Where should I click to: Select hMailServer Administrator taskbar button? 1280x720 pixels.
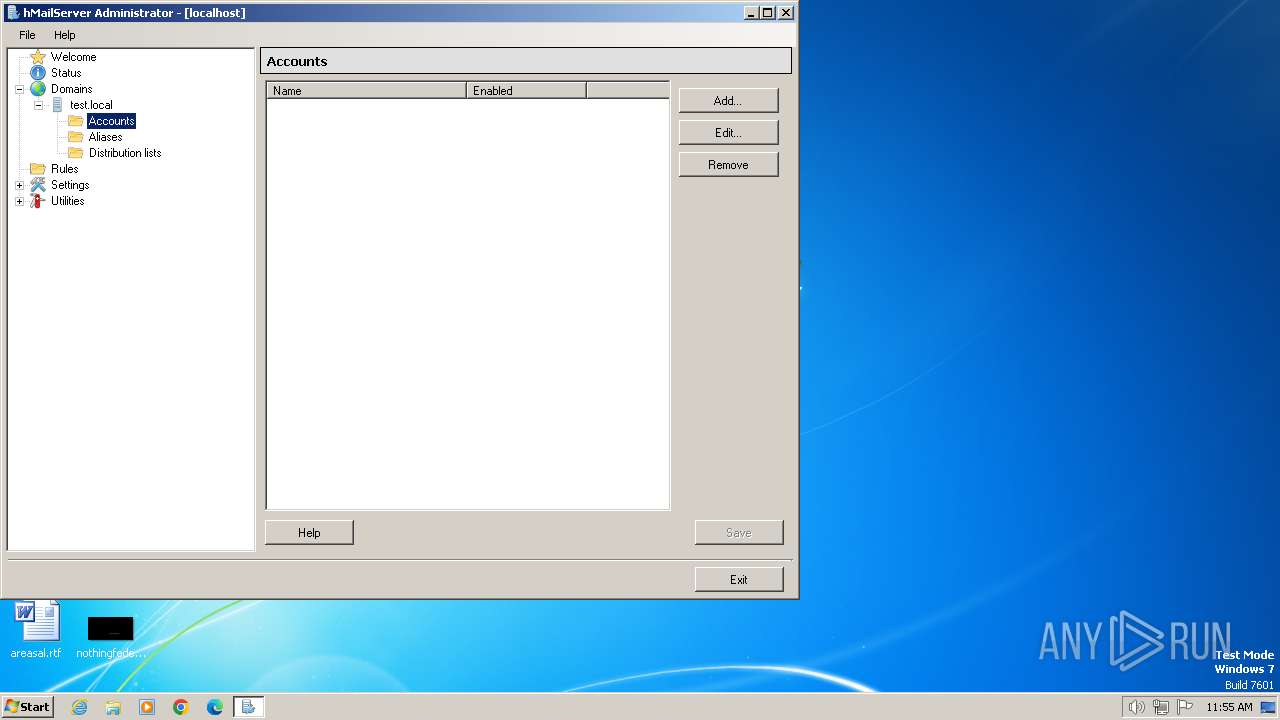pyautogui.click(x=248, y=707)
